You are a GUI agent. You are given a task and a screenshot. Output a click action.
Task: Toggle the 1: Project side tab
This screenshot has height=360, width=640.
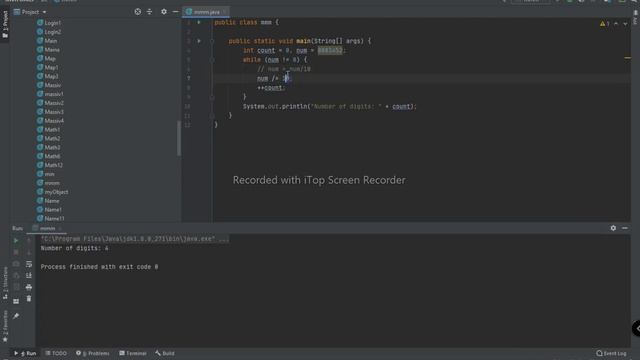[x=5, y=24]
